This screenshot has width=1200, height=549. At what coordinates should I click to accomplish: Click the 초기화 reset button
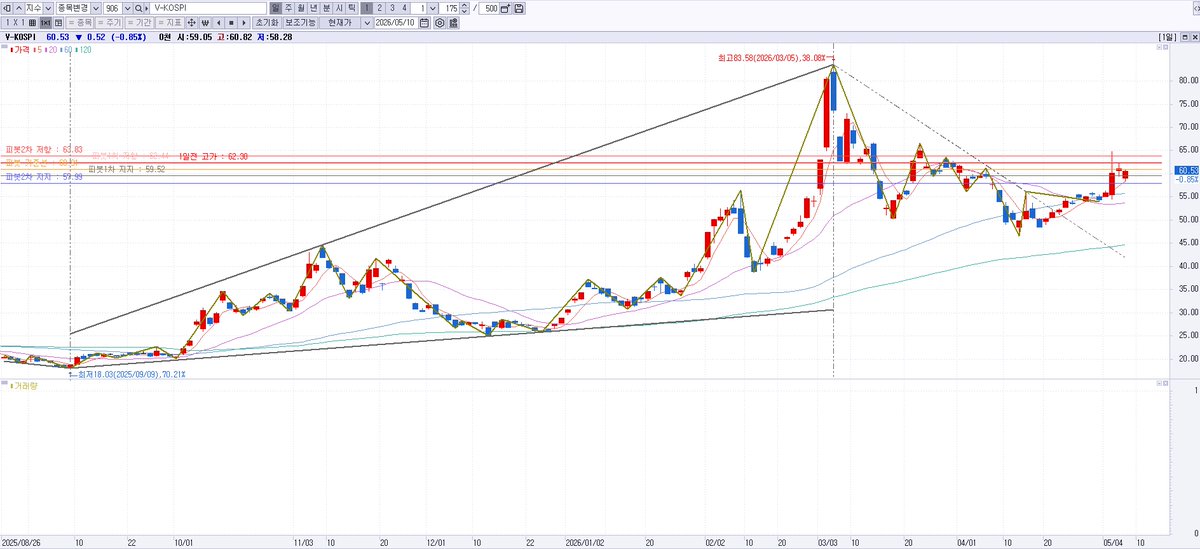266,22
